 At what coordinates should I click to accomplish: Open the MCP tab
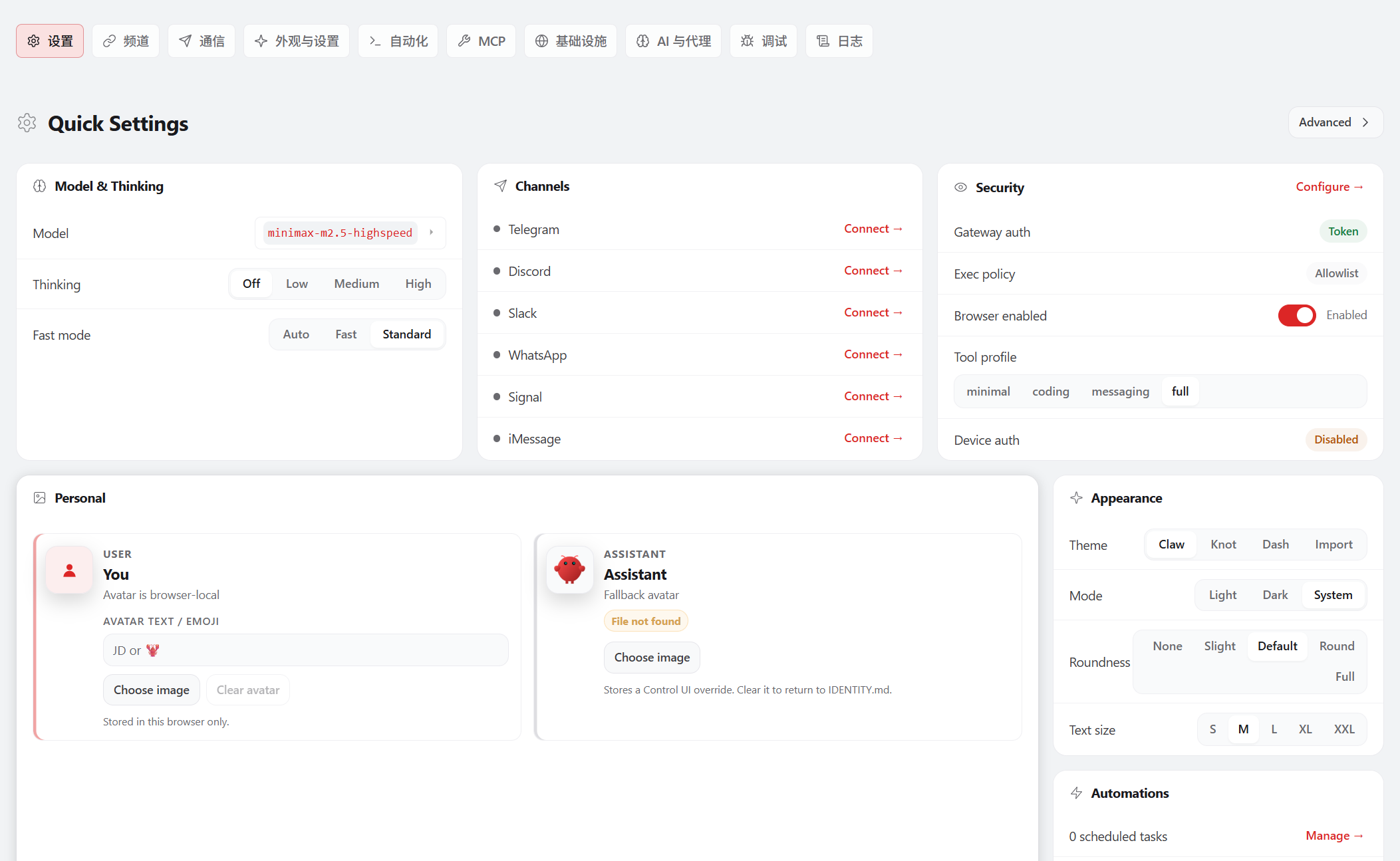pyautogui.click(x=482, y=41)
